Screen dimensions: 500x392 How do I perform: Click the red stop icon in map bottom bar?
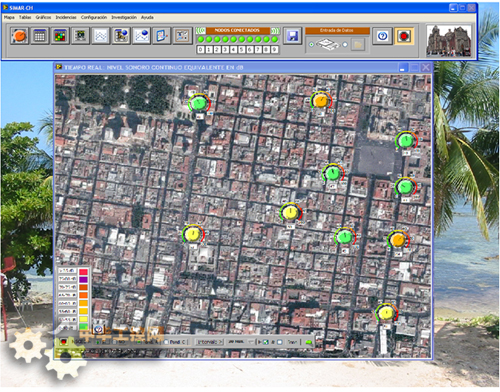point(64,342)
